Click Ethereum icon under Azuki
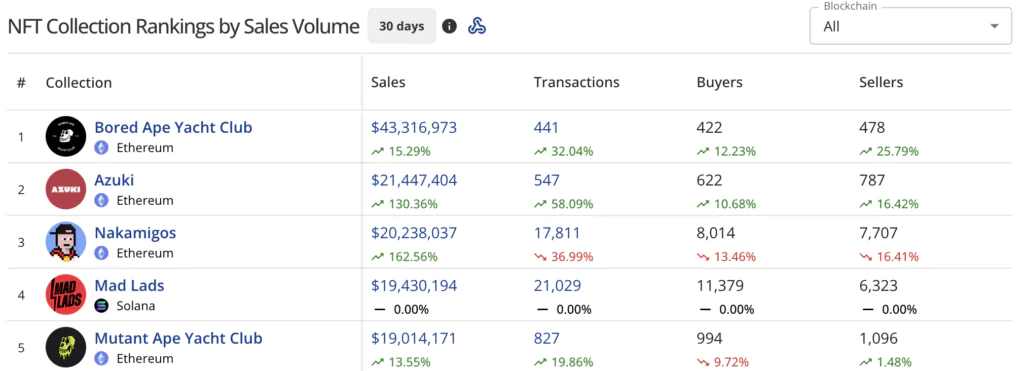 (101, 201)
